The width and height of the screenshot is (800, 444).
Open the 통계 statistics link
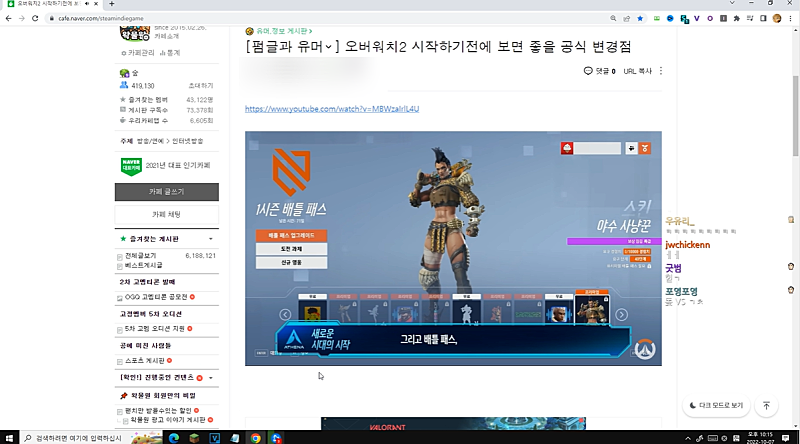[x=170, y=53]
